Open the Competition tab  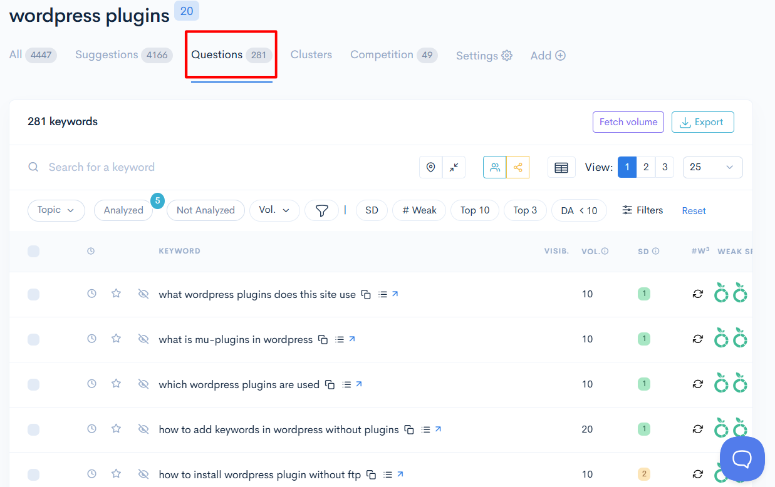(x=393, y=55)
